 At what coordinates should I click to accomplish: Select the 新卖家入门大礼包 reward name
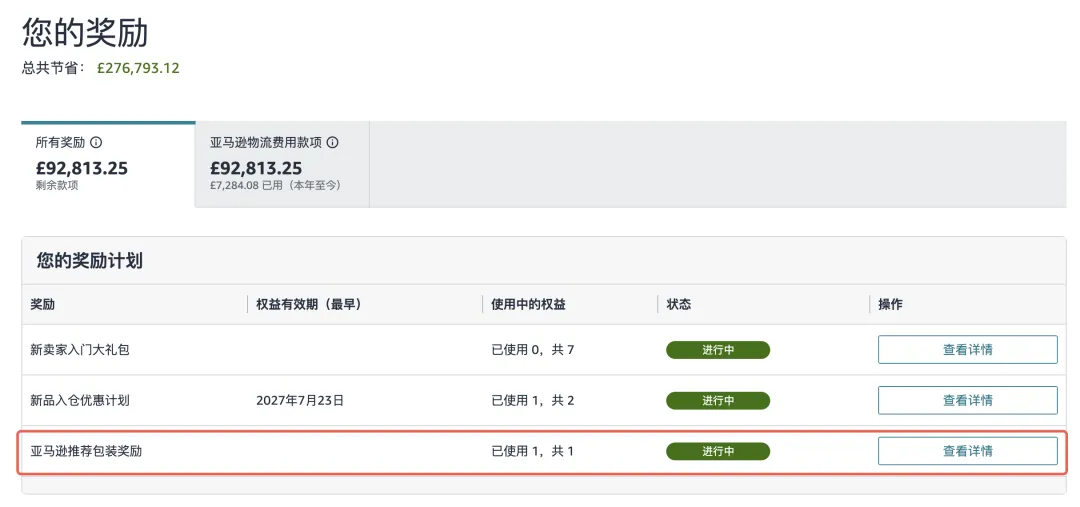click(80, 350)
